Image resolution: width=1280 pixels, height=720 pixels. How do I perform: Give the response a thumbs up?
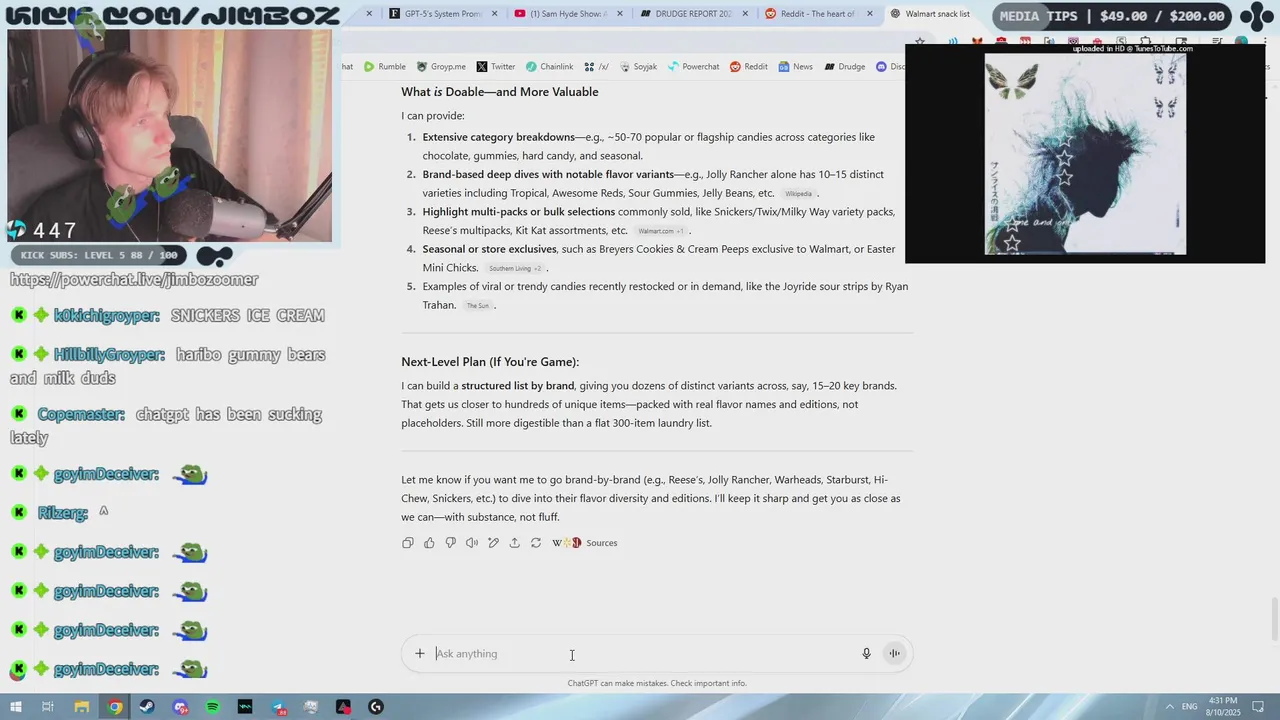pyautogui.click(x=429, y=543)
